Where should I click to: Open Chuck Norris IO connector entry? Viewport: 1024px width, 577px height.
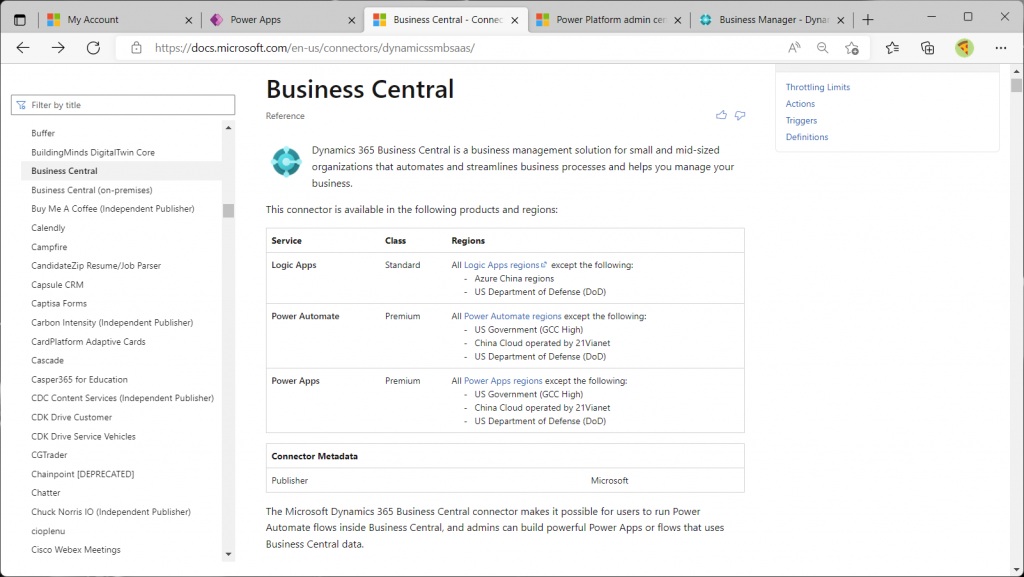pyautogui.click(x=111, y=512)
